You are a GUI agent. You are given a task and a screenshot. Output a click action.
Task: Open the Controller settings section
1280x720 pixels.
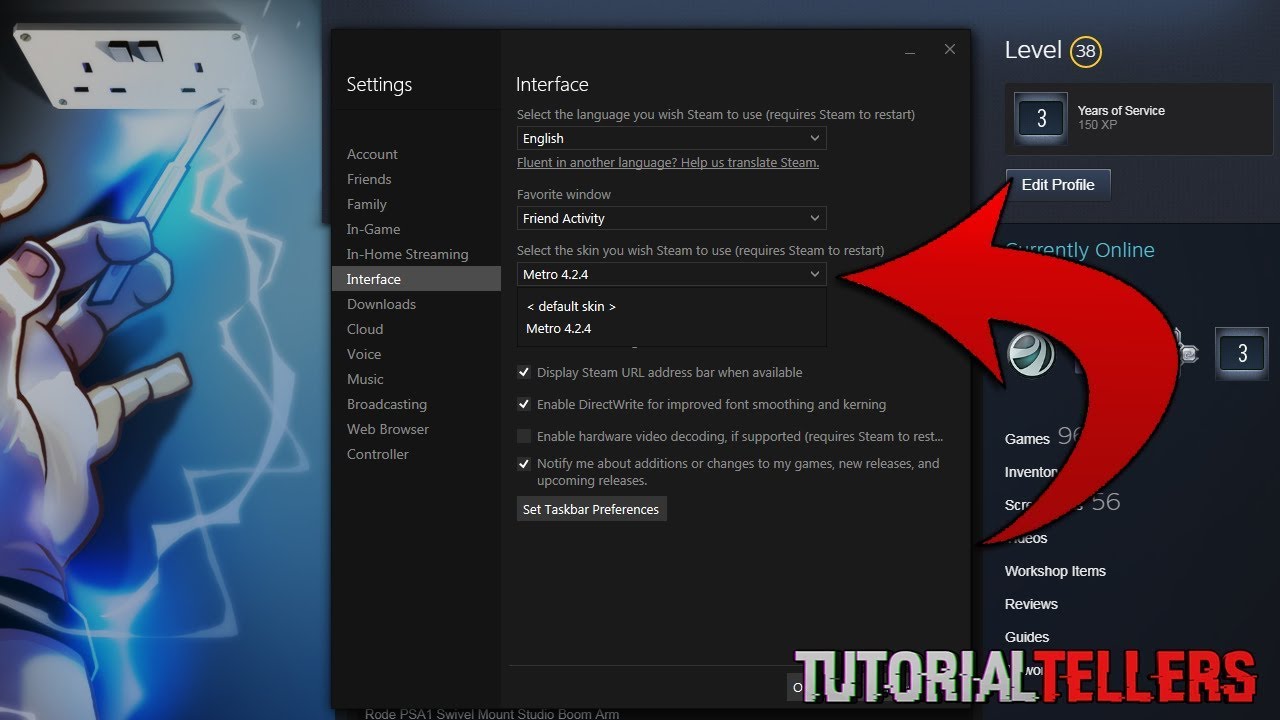click(378, 454)
